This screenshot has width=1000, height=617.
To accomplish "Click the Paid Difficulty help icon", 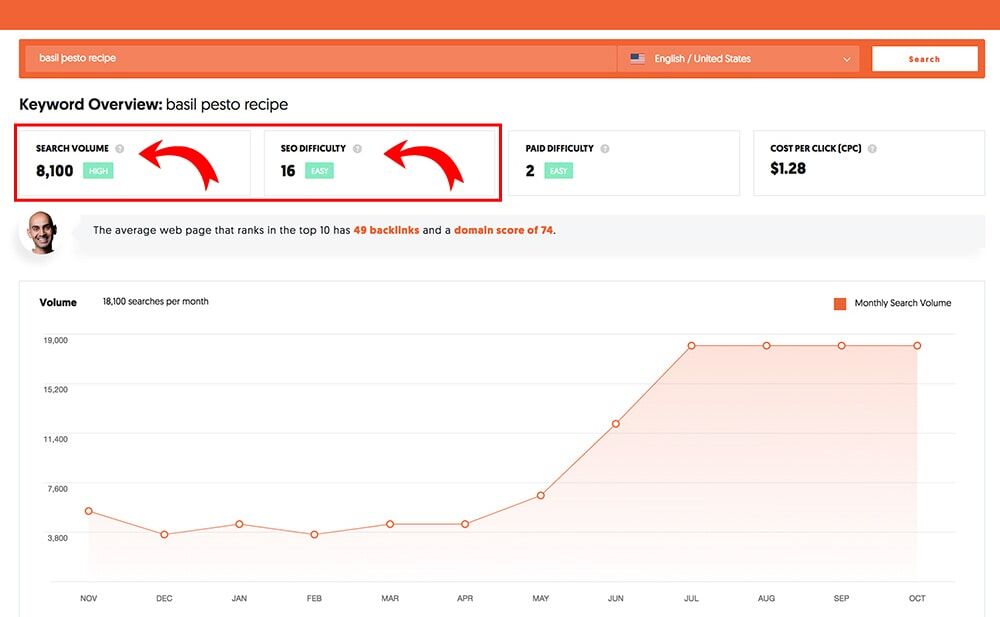I will (x=605, y=149).
